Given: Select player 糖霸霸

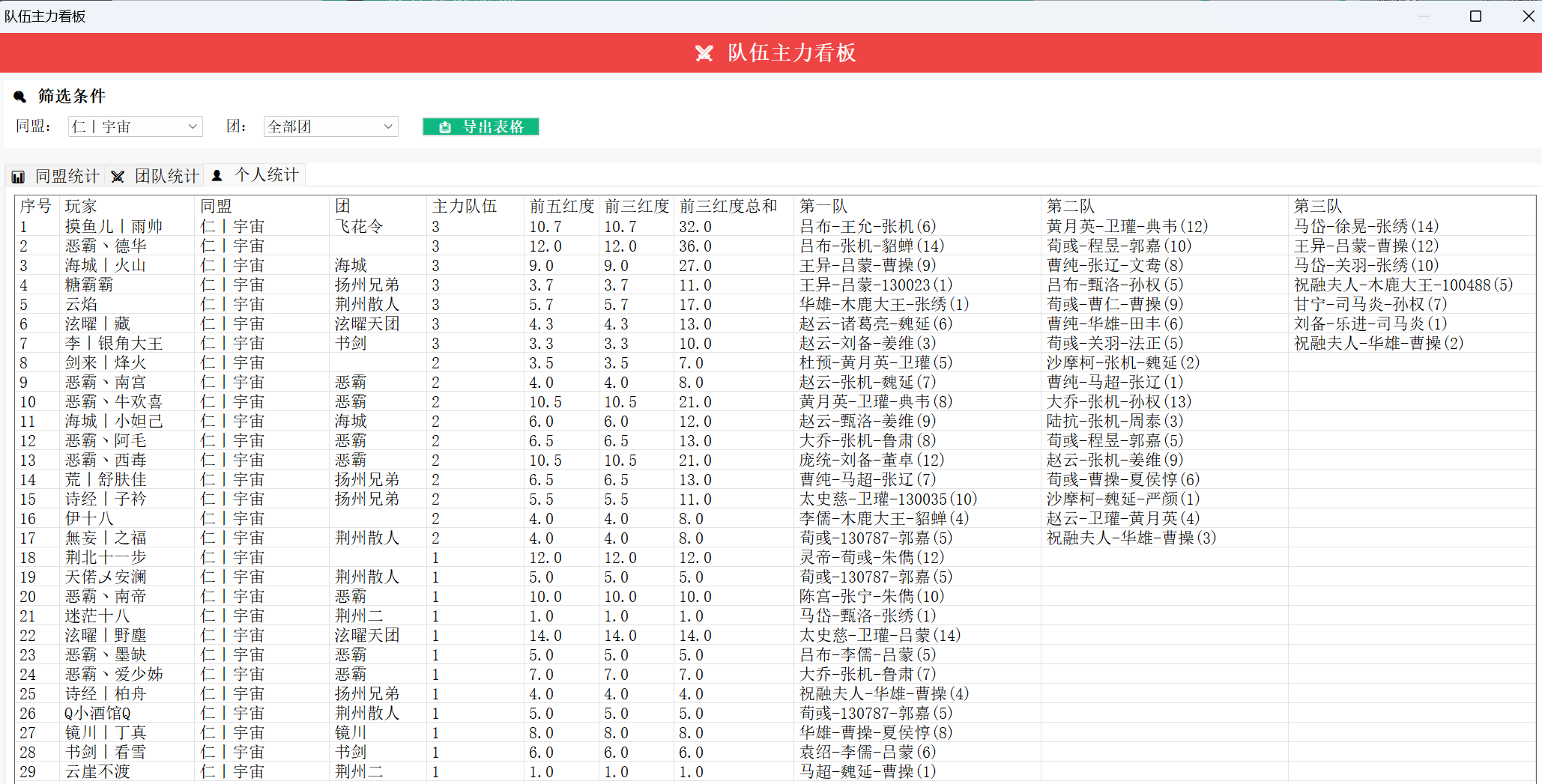Looking at the screenshot, I should point(89,285).
